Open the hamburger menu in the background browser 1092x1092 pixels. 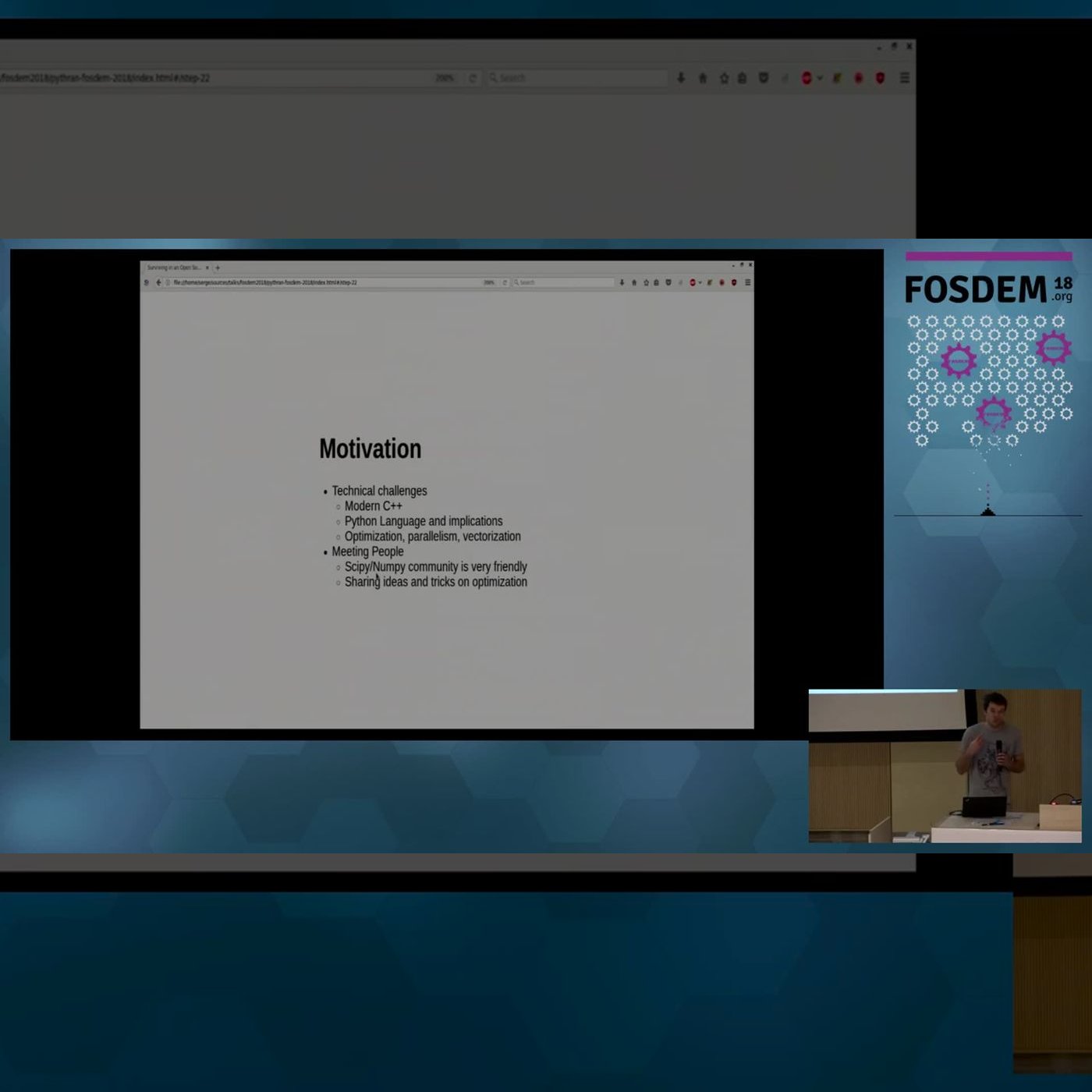click(905, 78)
